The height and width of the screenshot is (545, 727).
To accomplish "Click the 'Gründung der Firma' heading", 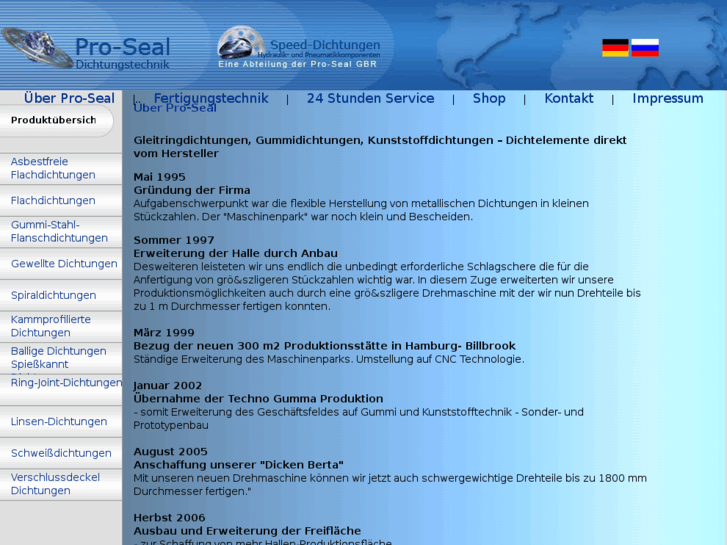I will pos(192,190).
